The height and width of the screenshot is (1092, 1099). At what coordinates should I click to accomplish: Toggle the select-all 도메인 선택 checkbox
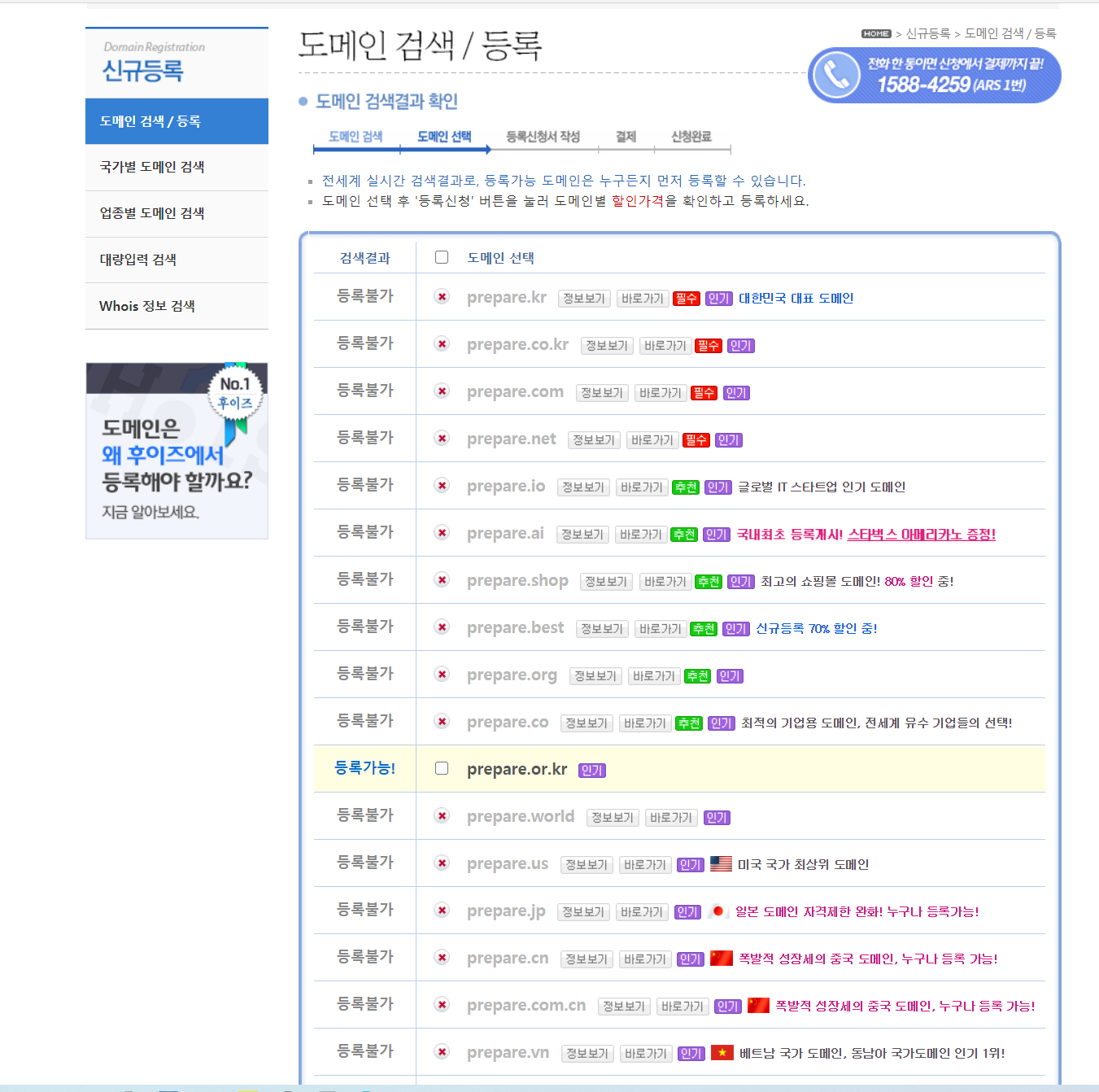tap(442, 257)
